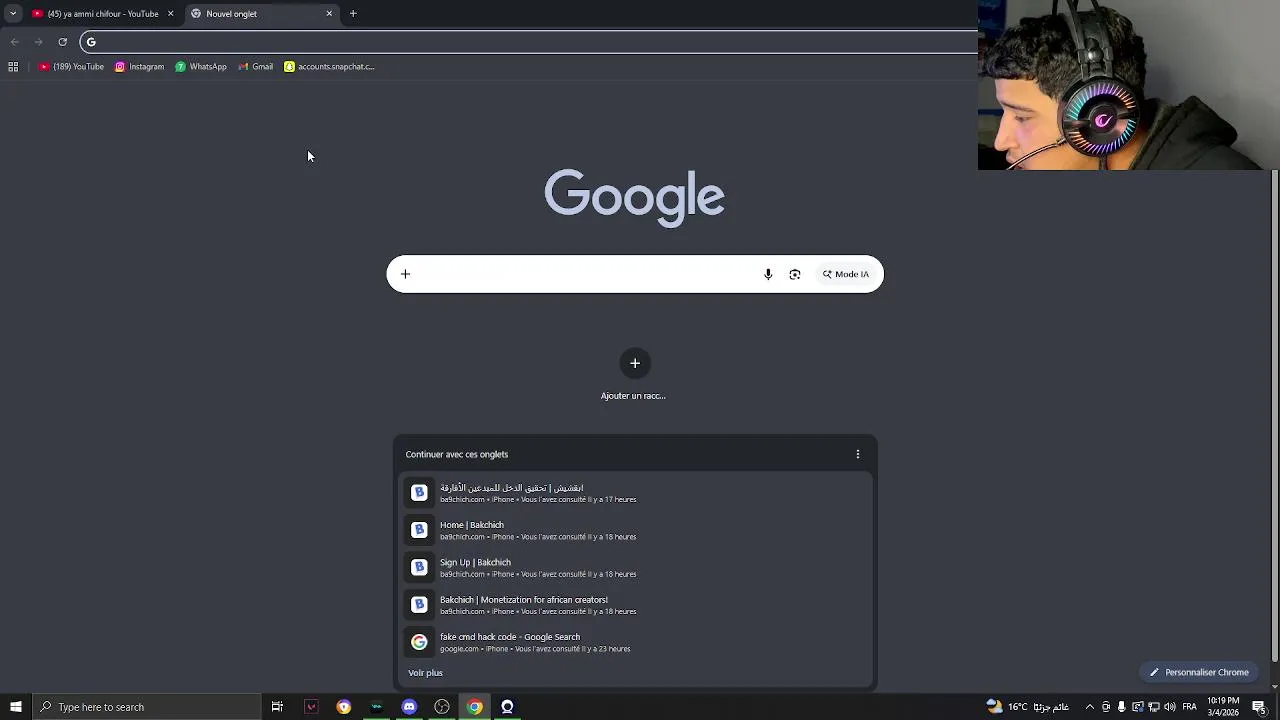The width and height of the screenshot is (1280, 720).
Task: Click the tab search dropdown arrow
Action: point(13,13)
